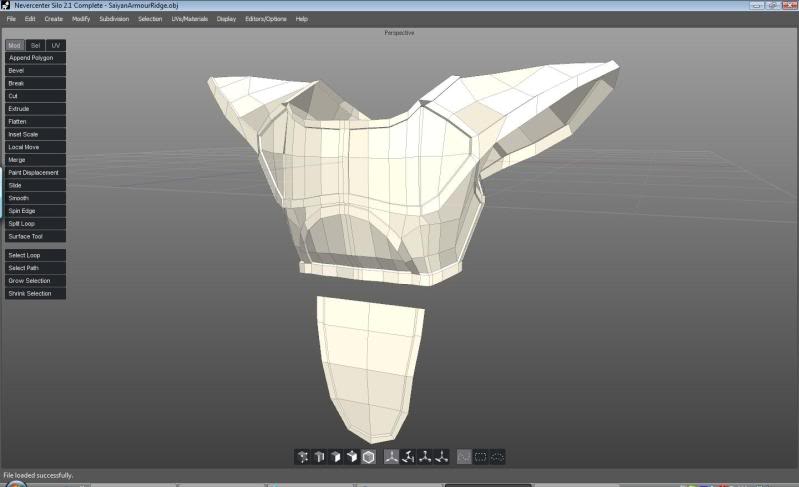Switch to the UV tab
The height and width of the screenshot is (487, 799).
[x=56, y=45]
